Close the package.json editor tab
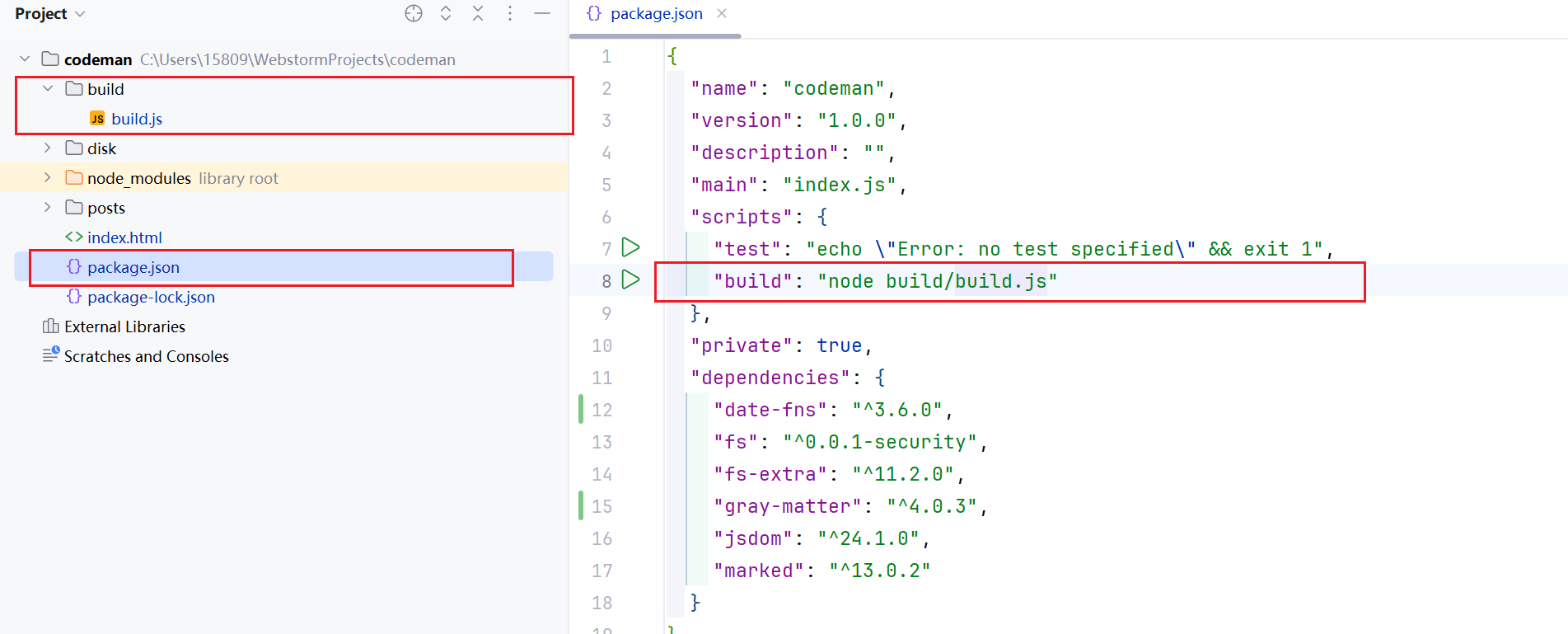This screenshot has width=1568, height=634. (x=722, y=13)
